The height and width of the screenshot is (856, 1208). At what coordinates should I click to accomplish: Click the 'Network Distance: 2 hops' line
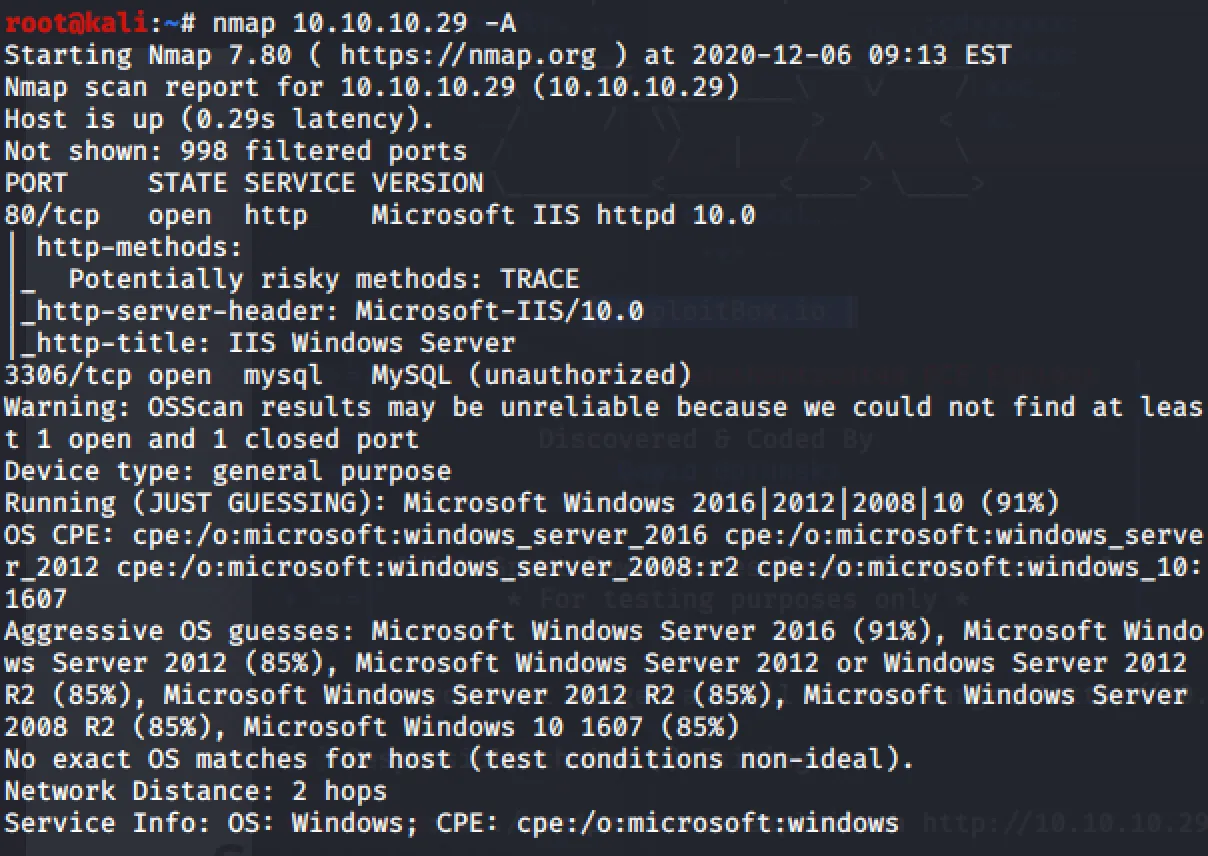pos(196,791)
